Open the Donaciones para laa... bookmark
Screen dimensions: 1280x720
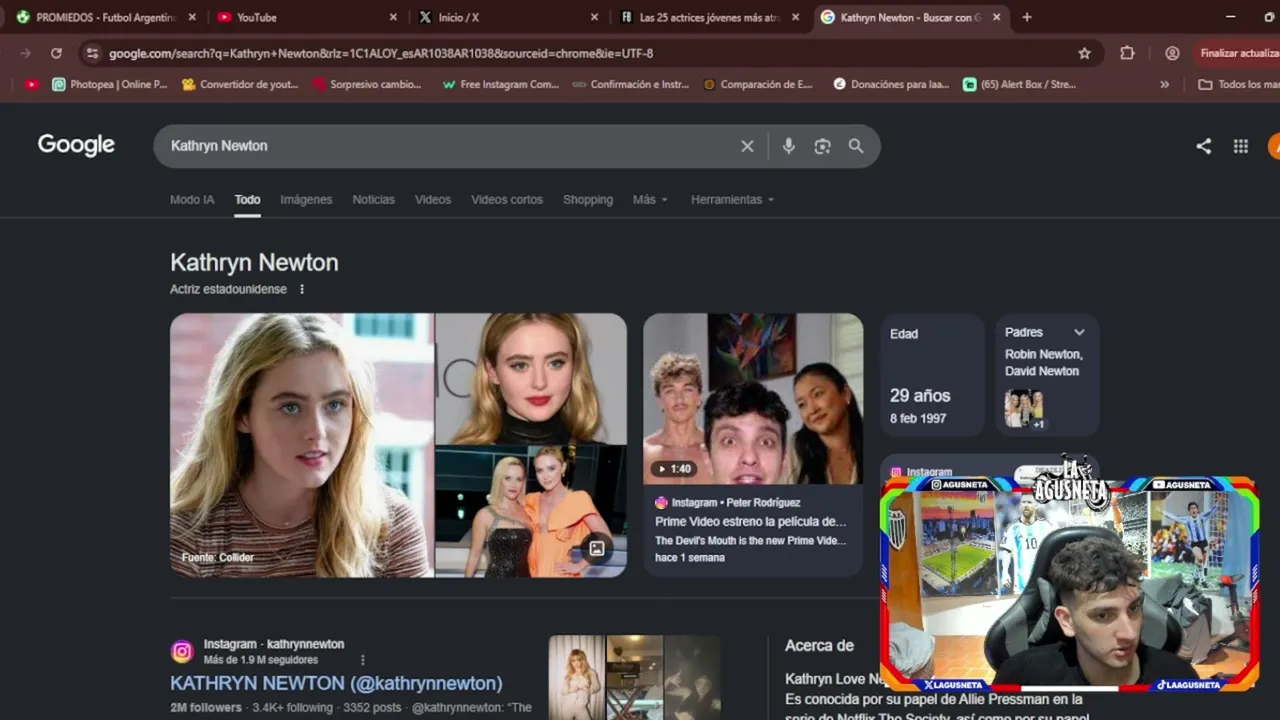pyautogui.click(x=891, y=85)
